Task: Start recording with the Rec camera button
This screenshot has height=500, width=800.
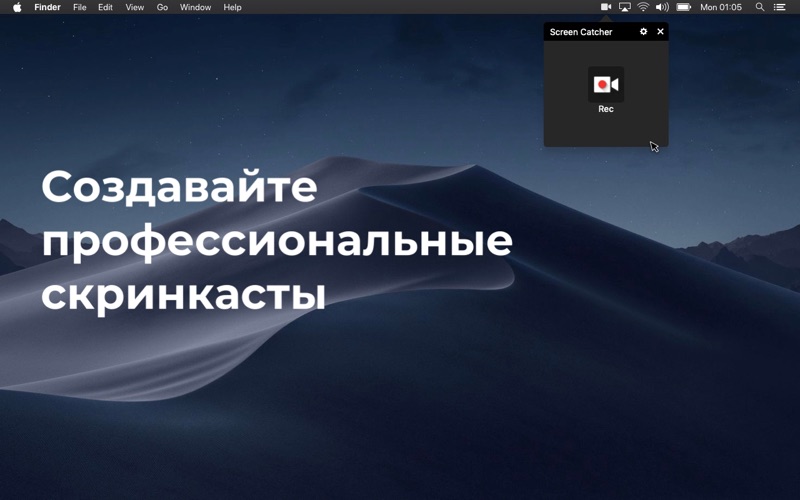Action: click(x=606, y=84)
